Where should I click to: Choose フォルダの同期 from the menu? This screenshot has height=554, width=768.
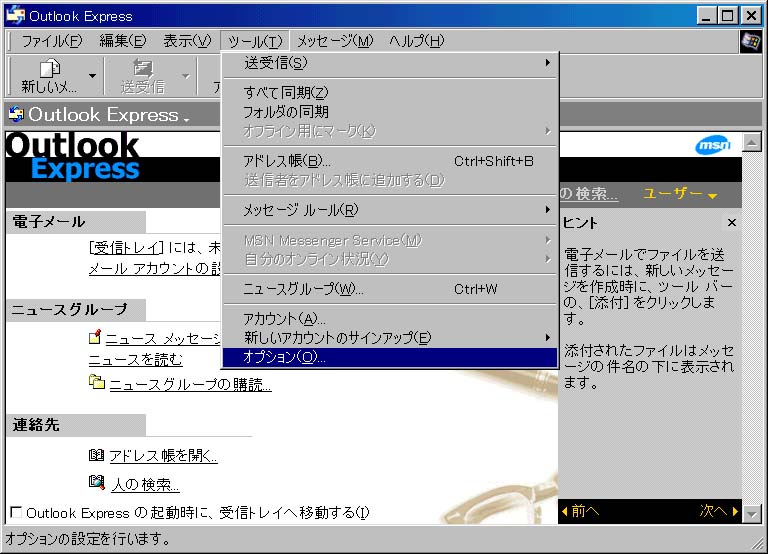coord(390,112)
